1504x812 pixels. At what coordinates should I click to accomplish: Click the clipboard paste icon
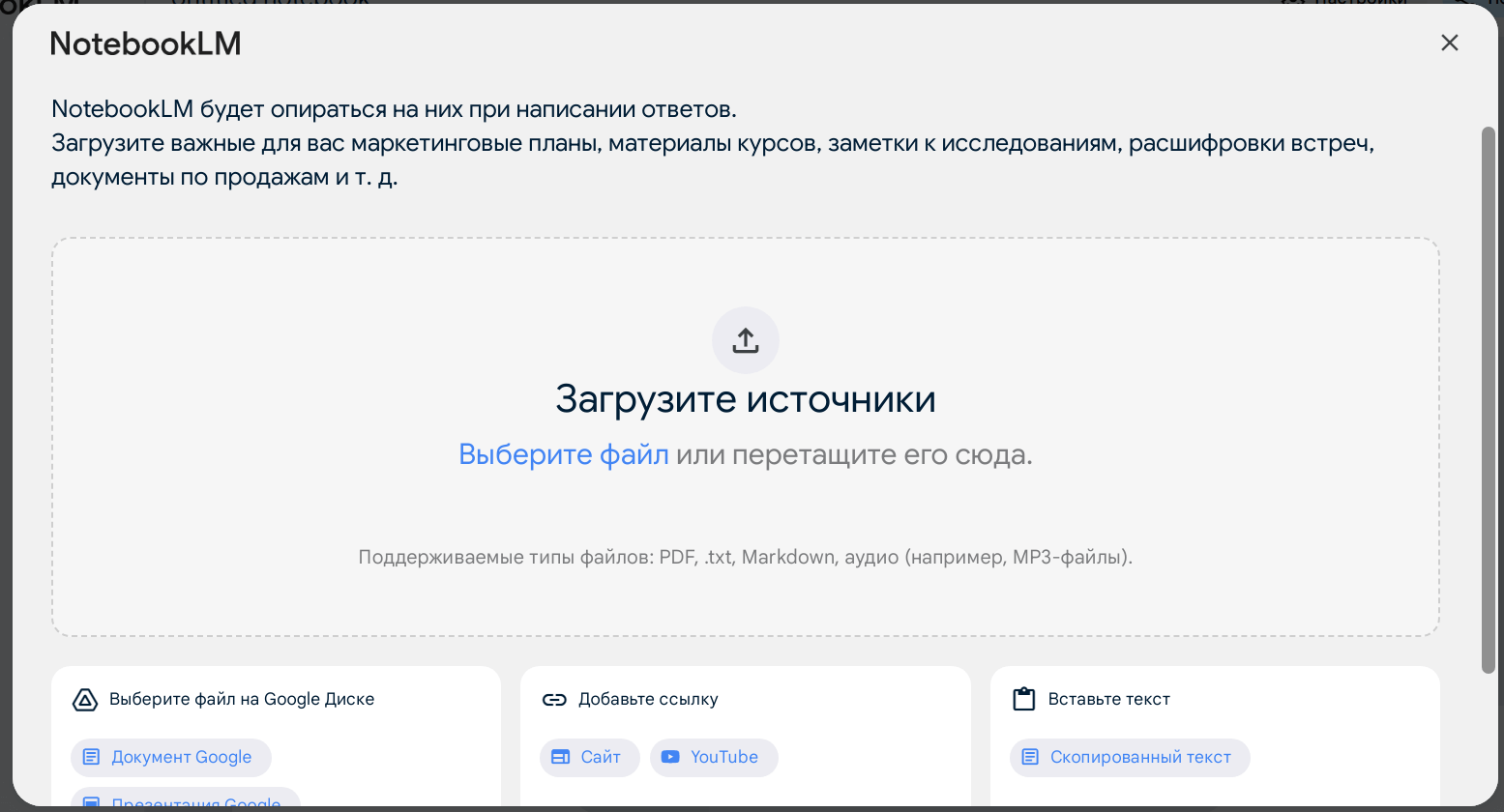1023,699
